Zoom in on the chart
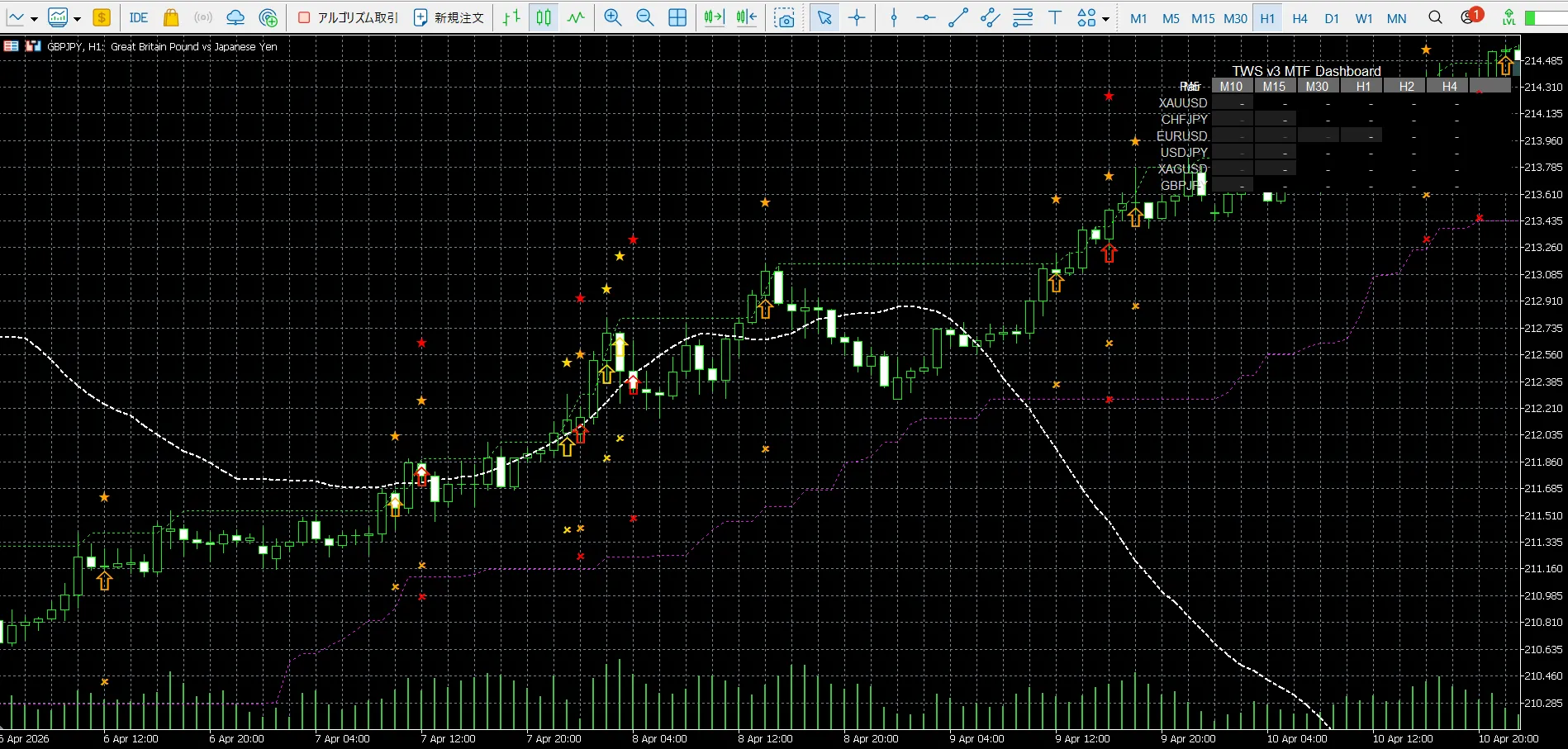Image resolution: width=1568 pixels, height=749 pixels. tap(613, 17)
